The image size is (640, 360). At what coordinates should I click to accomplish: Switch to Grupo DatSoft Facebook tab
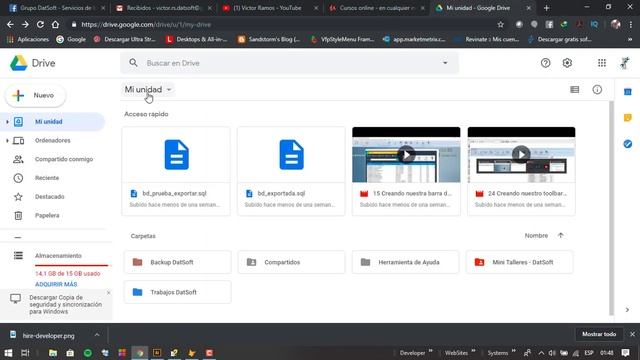pos(56,8)
